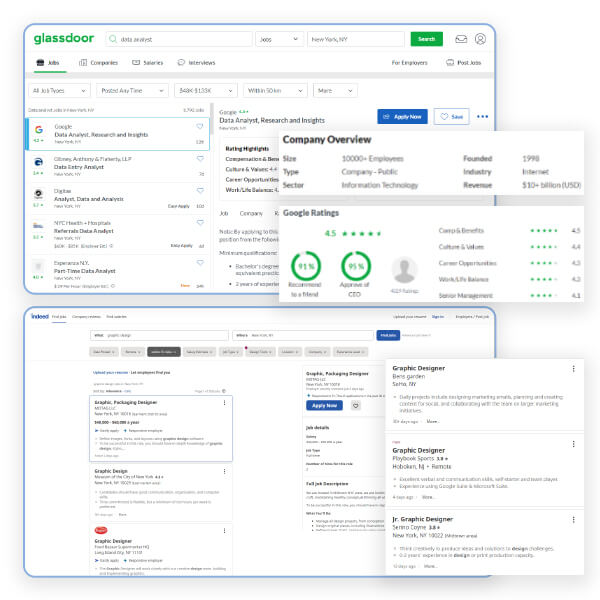Click For Employers link
This screenshot has height=600, width=600.
pos(409,62)
